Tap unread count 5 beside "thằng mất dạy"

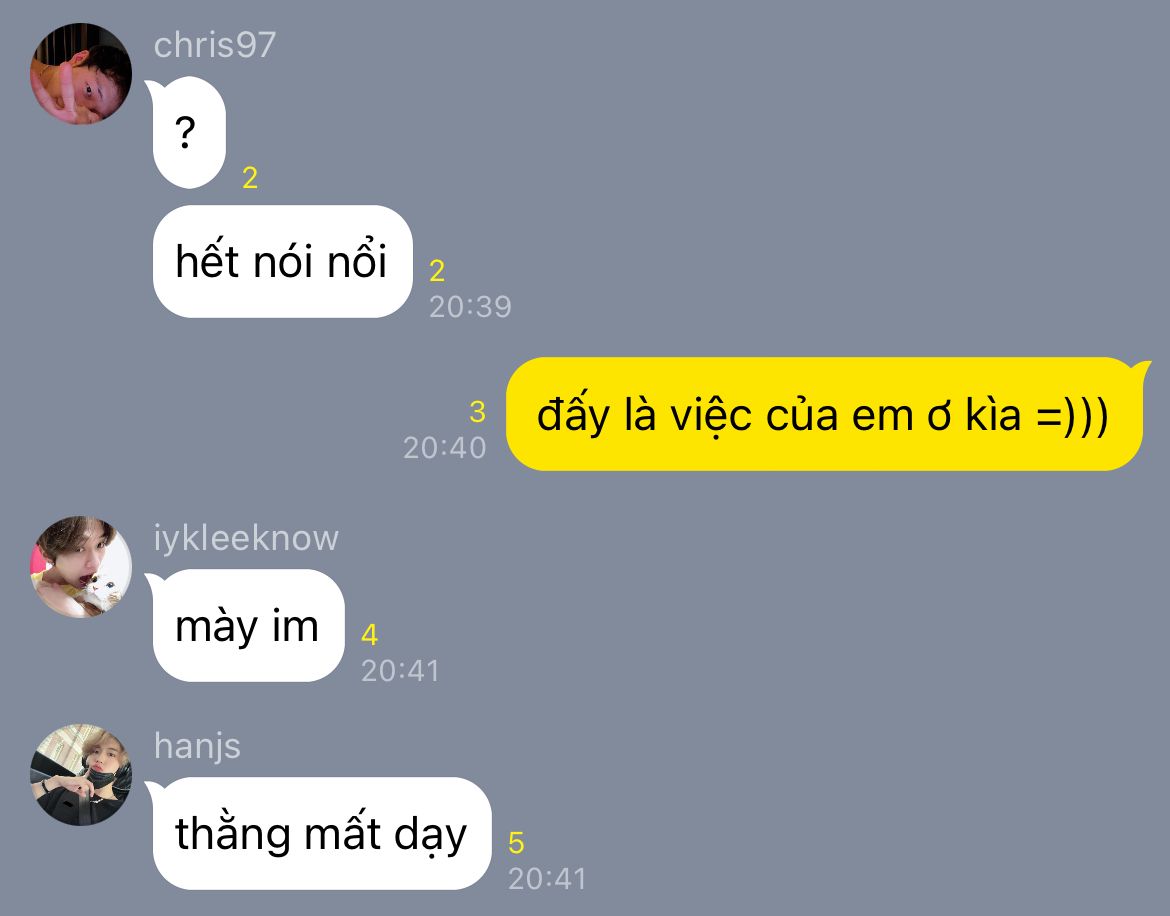click(516, 843)
